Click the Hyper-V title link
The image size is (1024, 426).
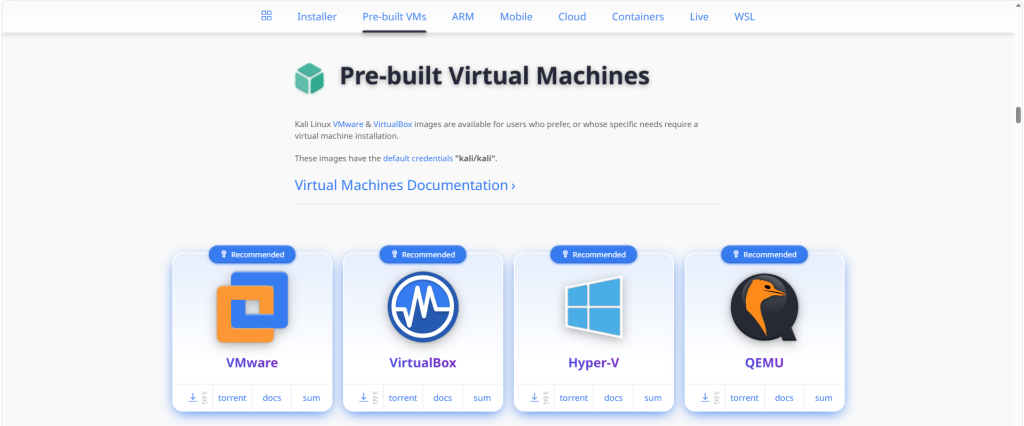tap(594, 363)
